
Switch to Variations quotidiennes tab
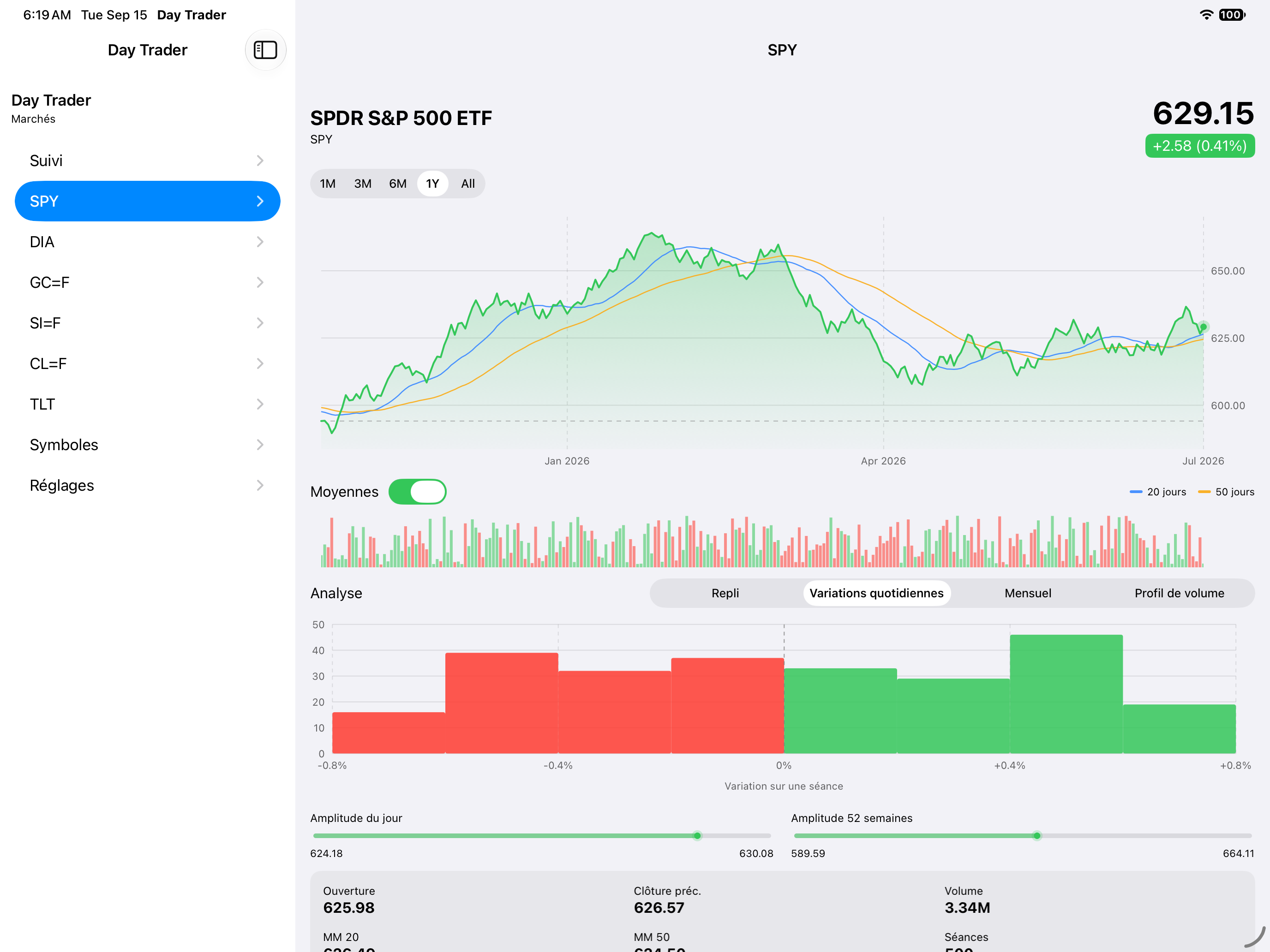click(876, 593)
